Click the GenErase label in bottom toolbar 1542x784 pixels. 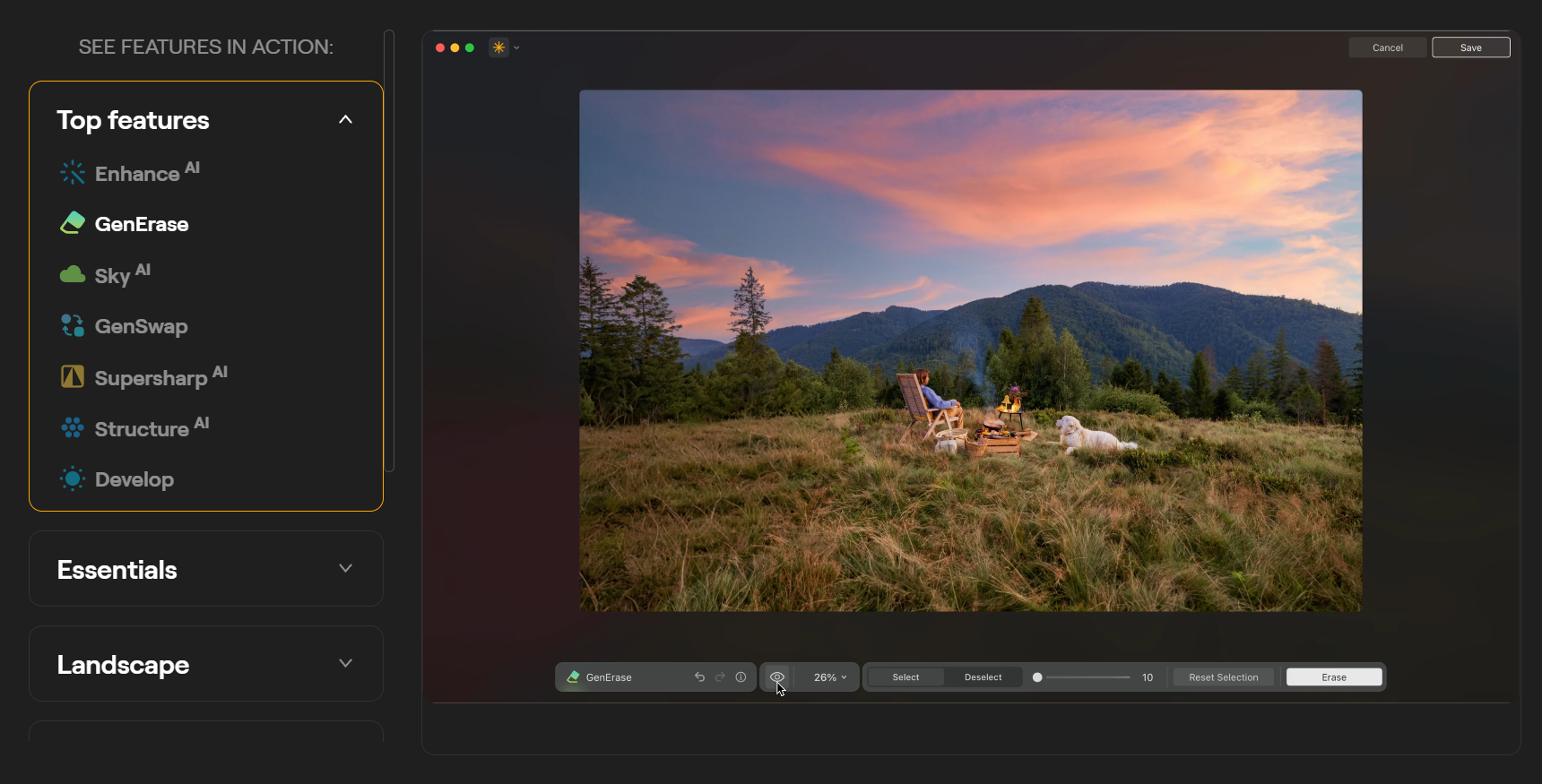[x=609, y=677]
